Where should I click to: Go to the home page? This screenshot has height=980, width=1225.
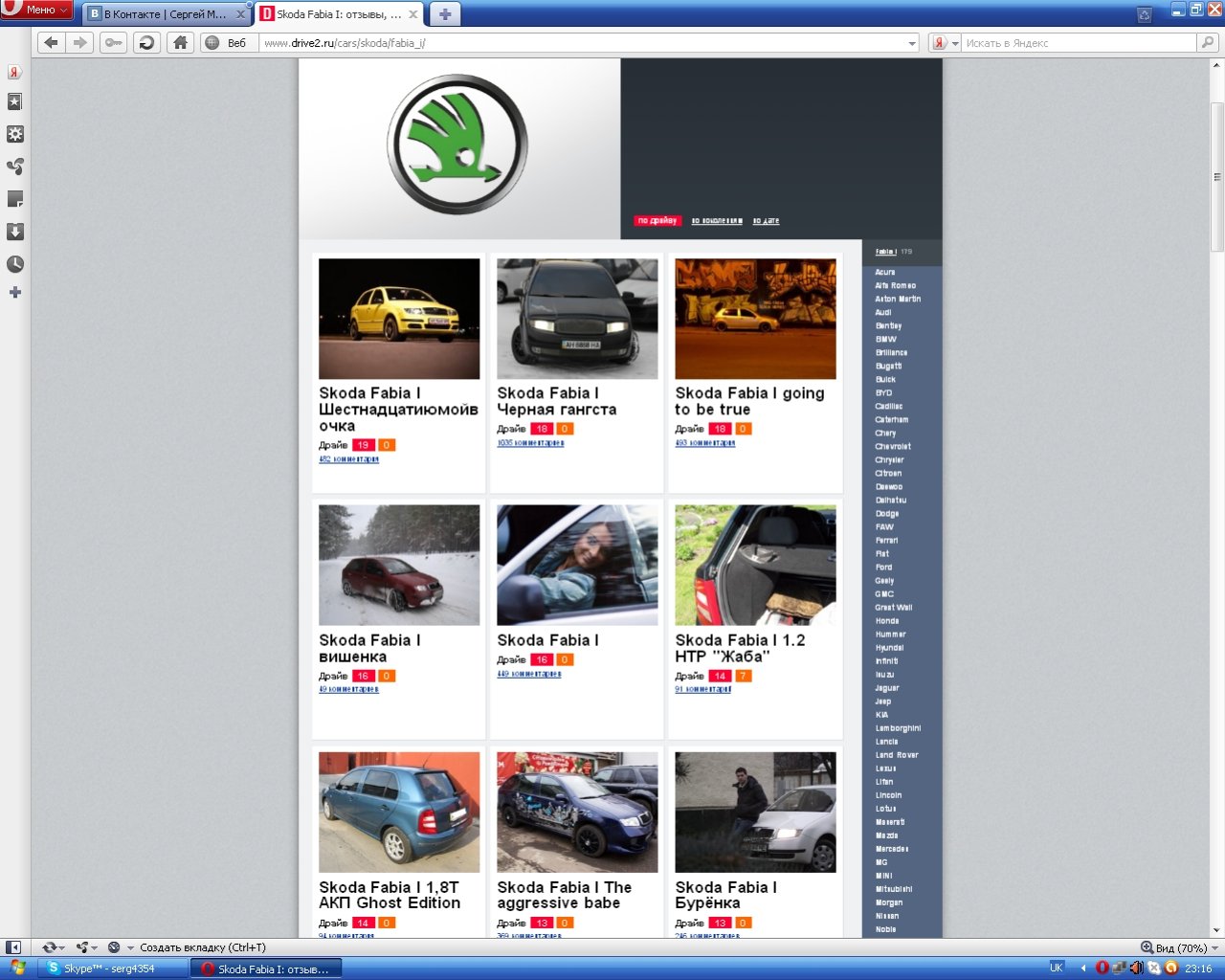[179, 42]
